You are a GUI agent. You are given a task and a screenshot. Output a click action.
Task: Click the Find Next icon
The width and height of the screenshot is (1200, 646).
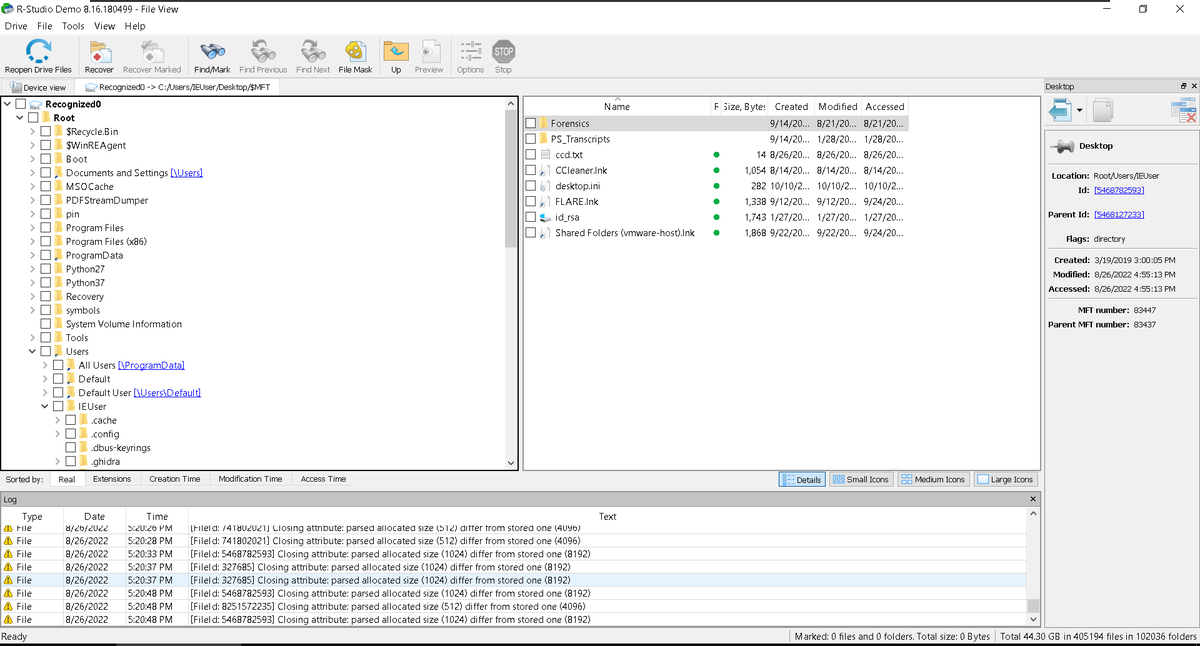pyautogui.click(x=312, y=55)
